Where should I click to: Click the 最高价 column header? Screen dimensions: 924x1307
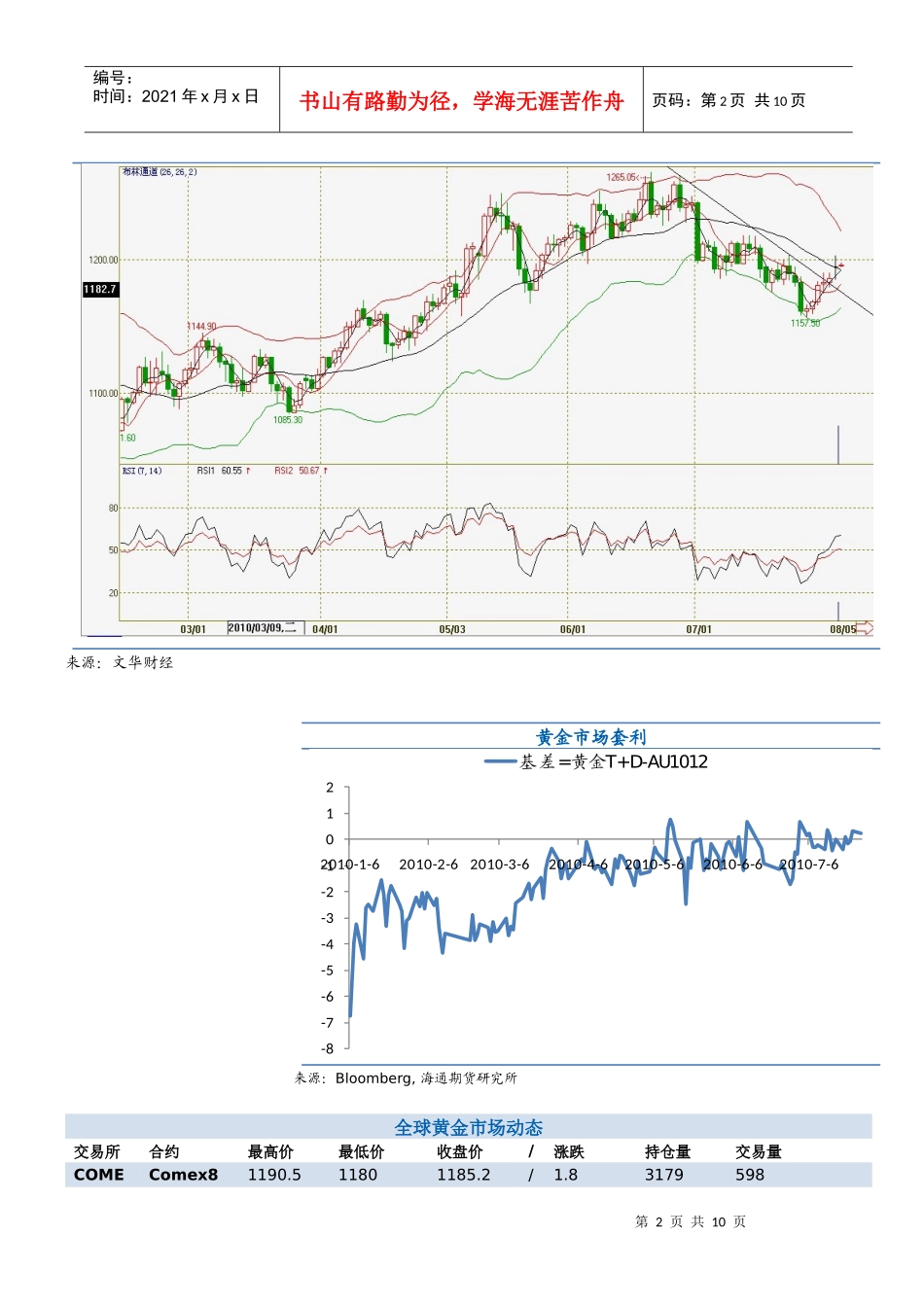[x=270, y=1151]
